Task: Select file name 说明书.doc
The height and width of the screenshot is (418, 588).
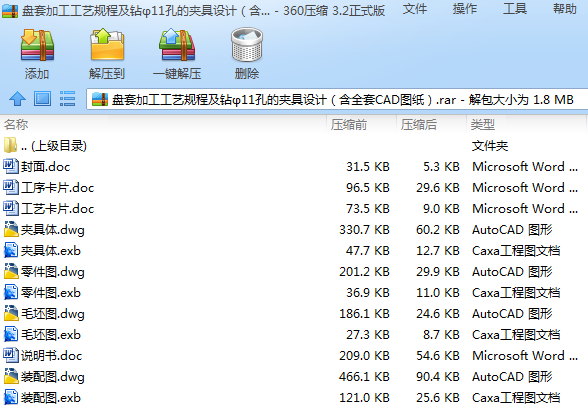Action: point(51,355)
